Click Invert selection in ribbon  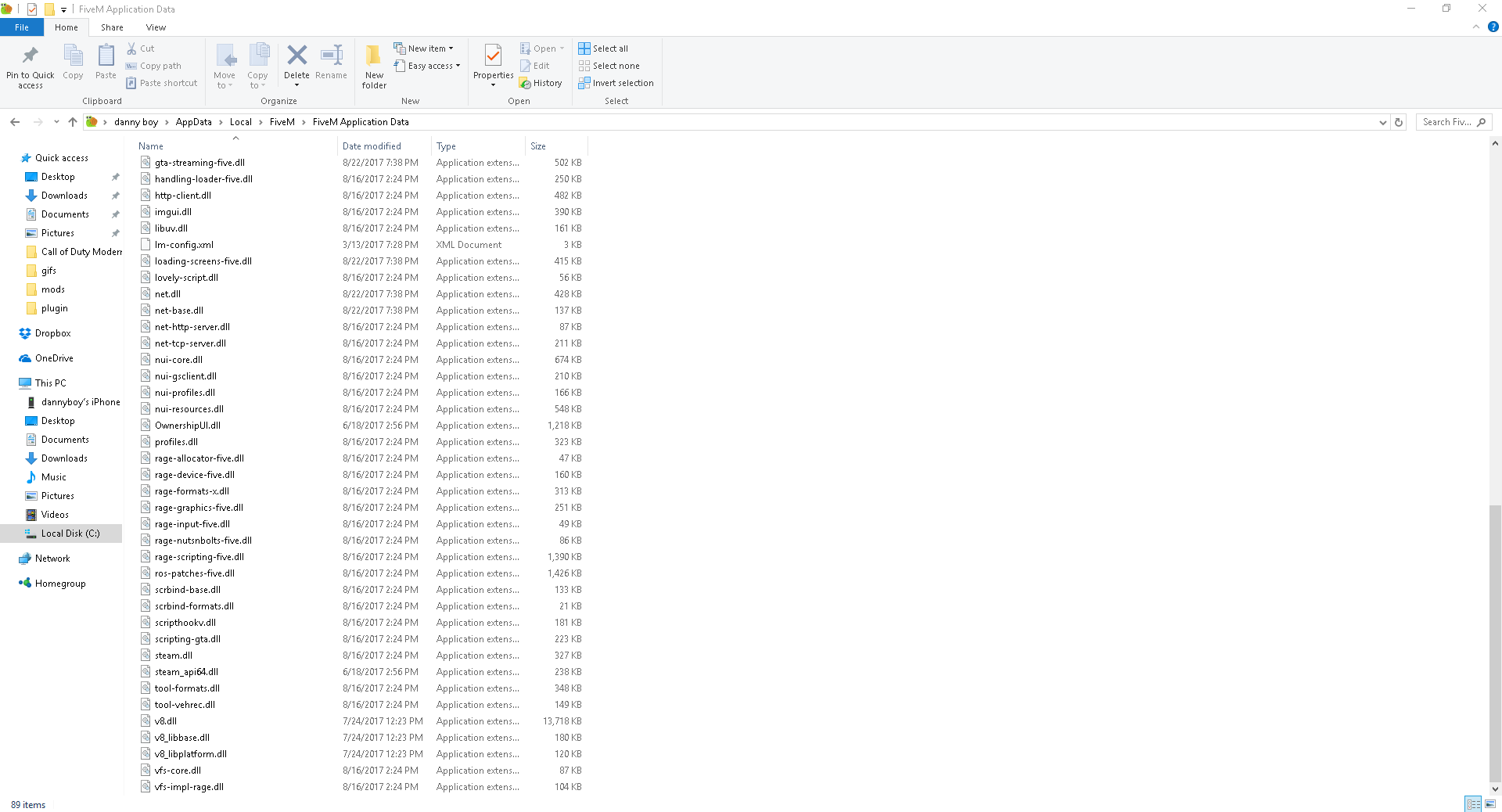[x=616, y=83]
